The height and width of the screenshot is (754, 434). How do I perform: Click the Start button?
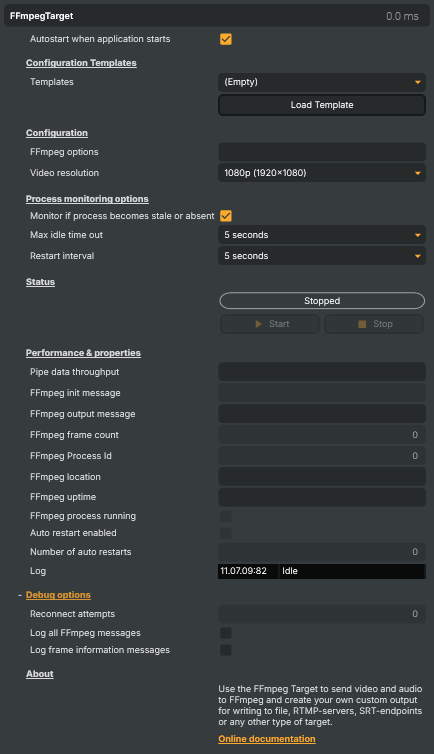point(270,324)
